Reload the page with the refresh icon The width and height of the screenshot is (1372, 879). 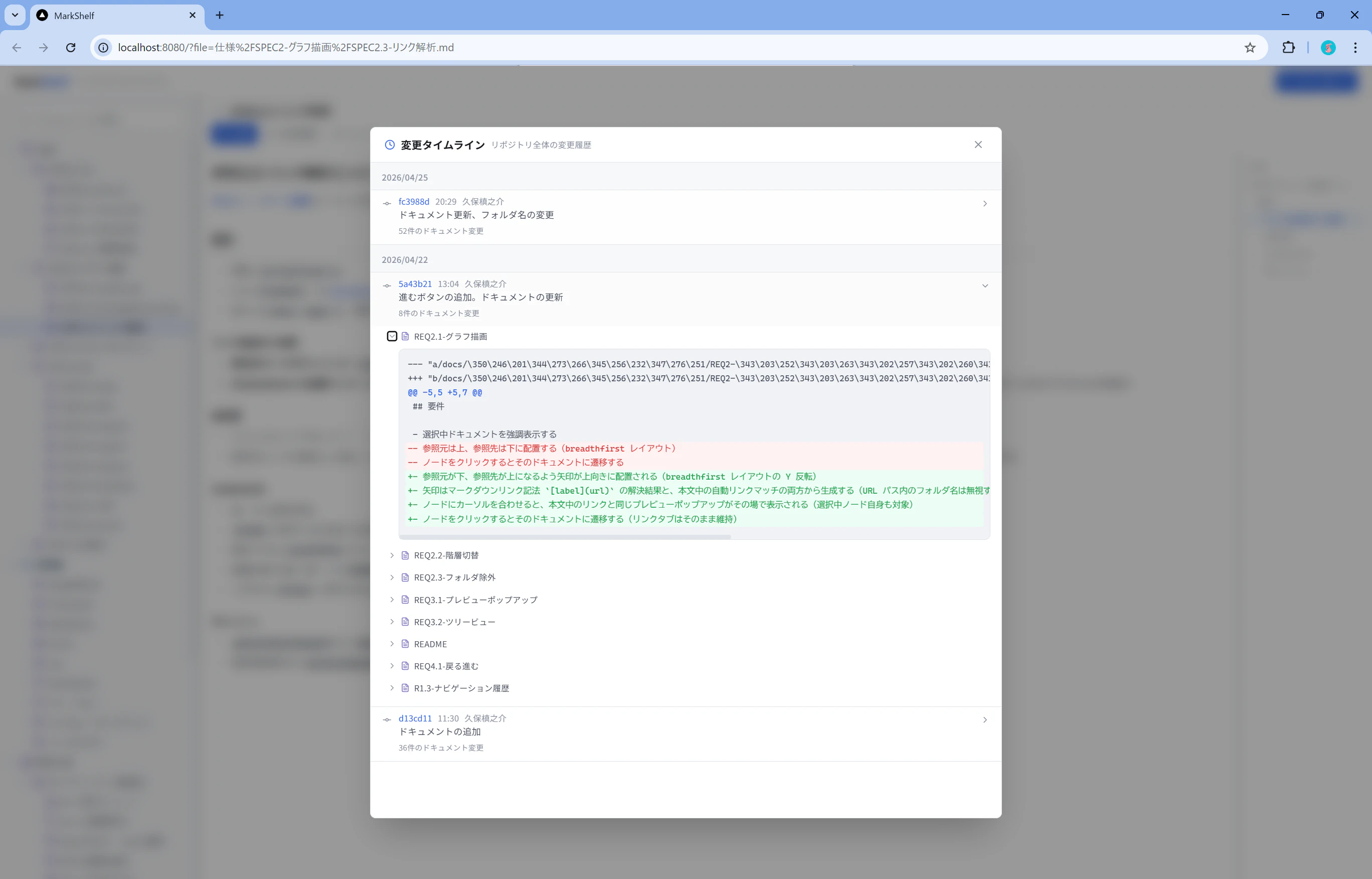pos(71,47)
